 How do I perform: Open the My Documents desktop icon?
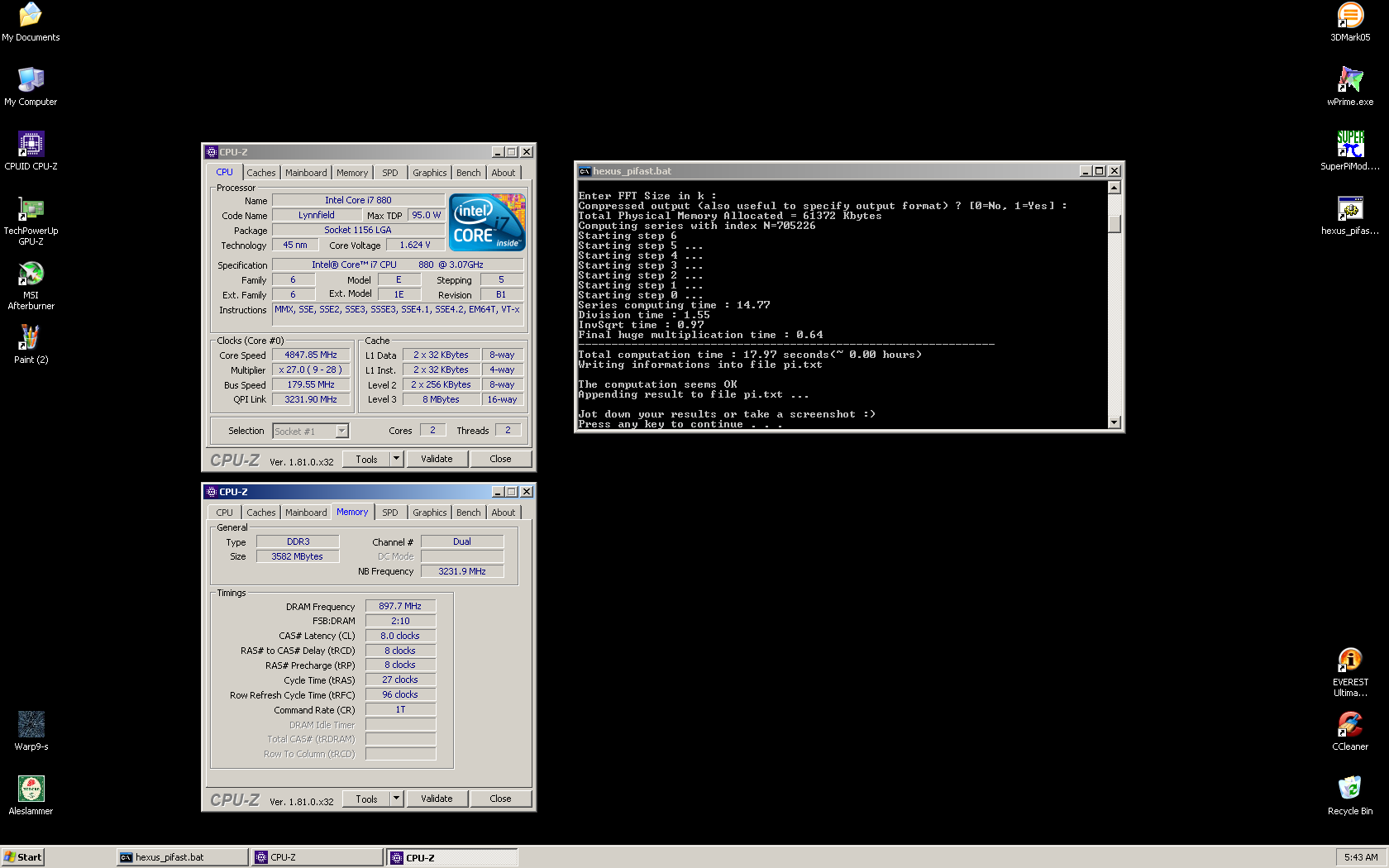pos(31,22)
